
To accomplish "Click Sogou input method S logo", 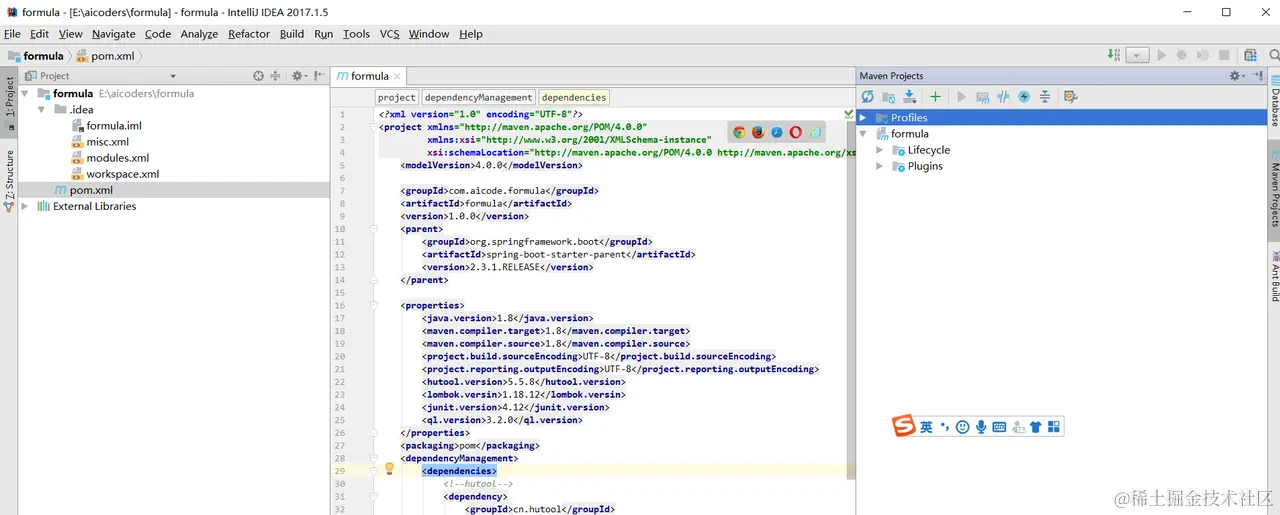I will coord(904,426).
